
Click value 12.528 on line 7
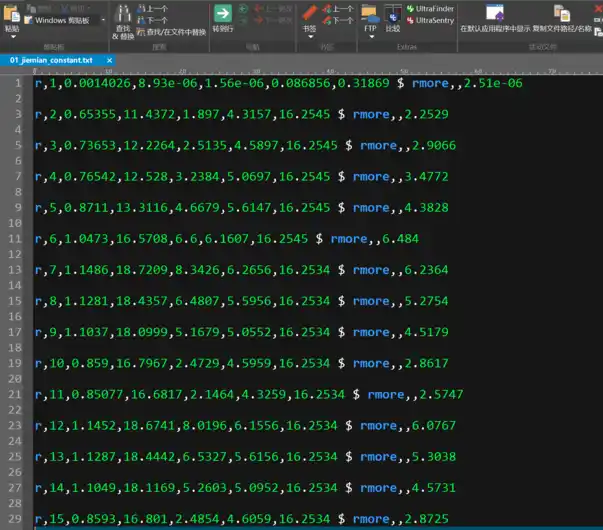coord(146,177)
